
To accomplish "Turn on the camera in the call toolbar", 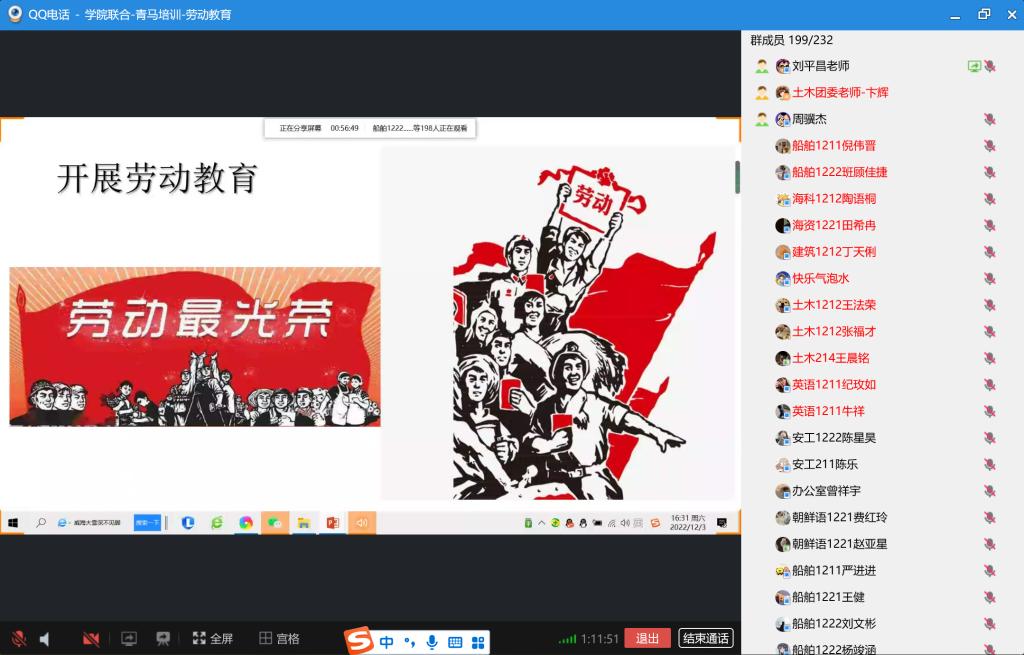I will [x=91, y=638].
